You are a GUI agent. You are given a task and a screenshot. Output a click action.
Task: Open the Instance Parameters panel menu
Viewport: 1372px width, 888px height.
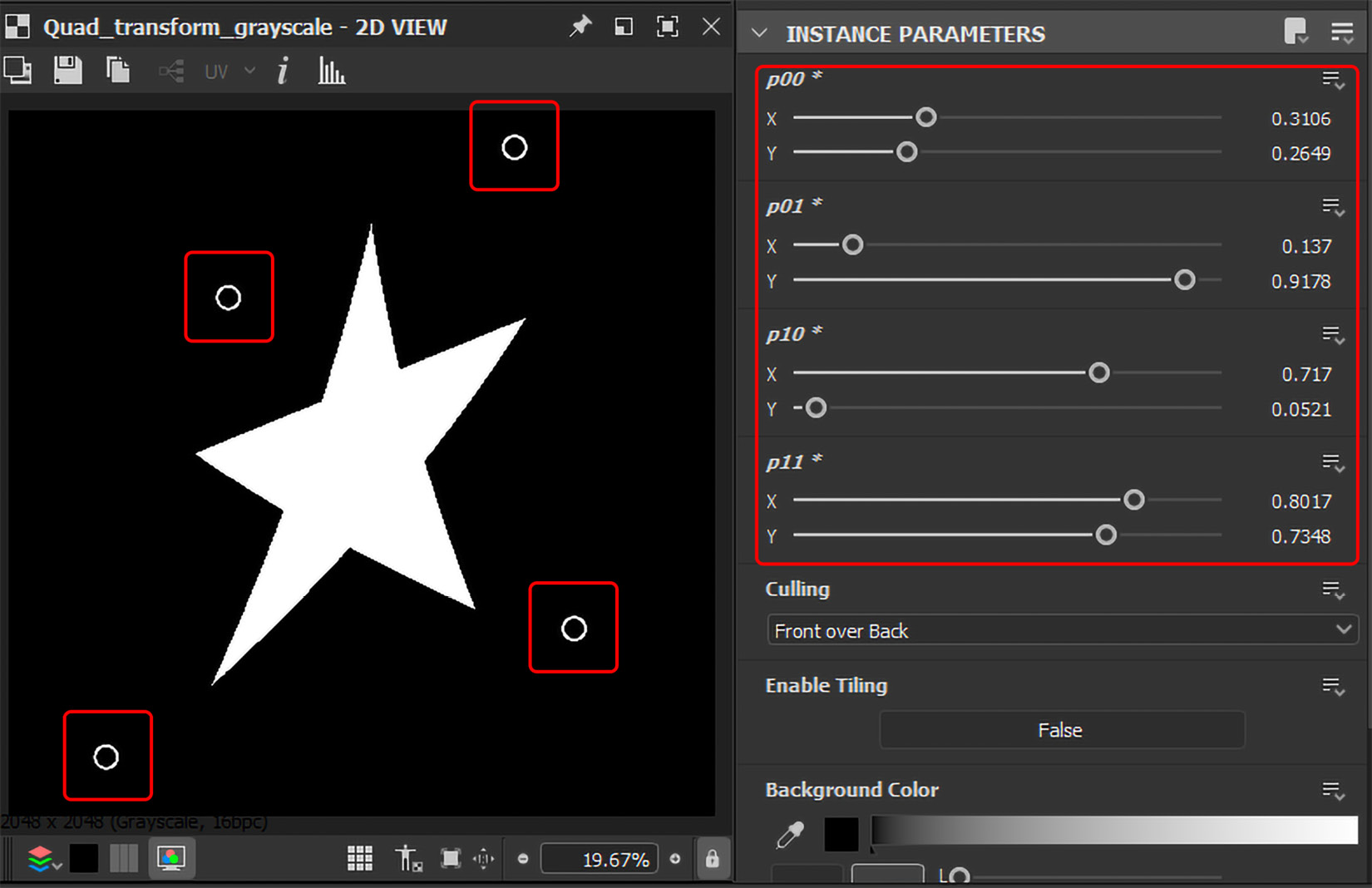click(x=1342, y=32)
